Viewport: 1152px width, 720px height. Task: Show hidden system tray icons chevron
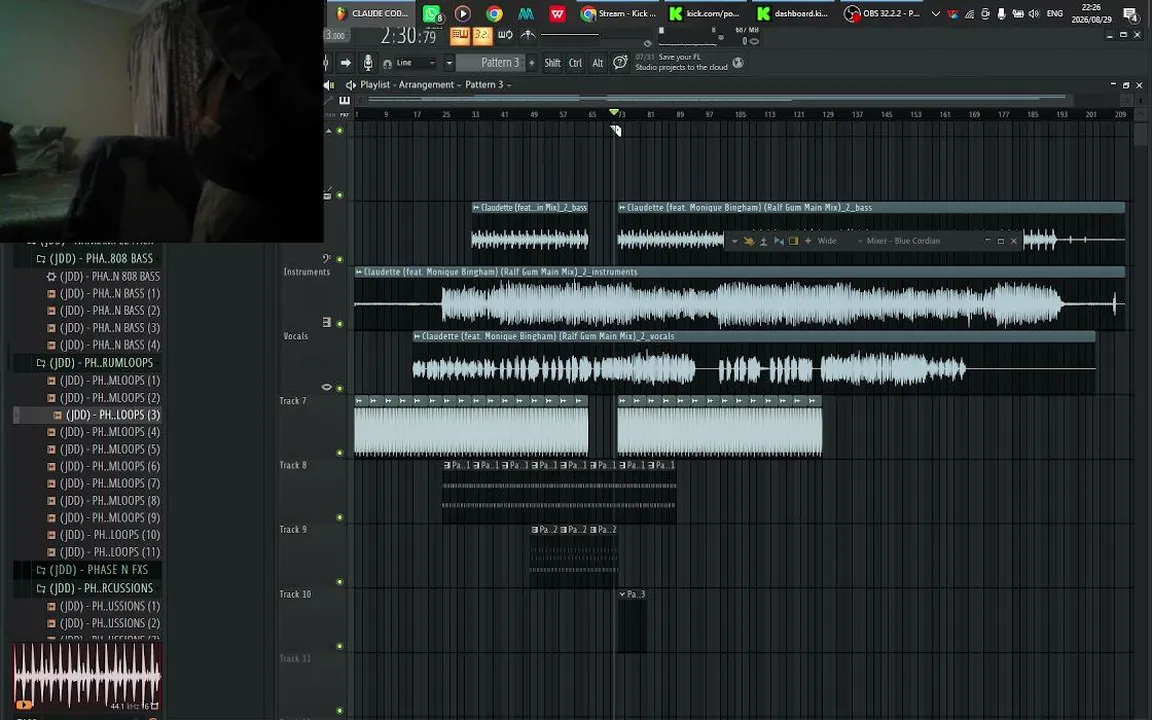(x=935, y=13)
